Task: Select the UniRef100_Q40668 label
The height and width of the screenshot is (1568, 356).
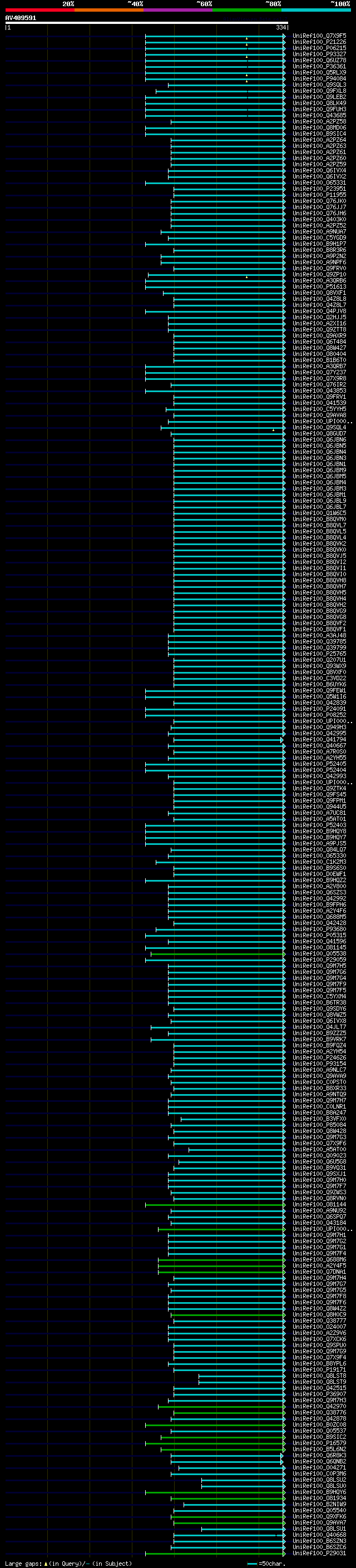Action: [x=319, y=1535]
